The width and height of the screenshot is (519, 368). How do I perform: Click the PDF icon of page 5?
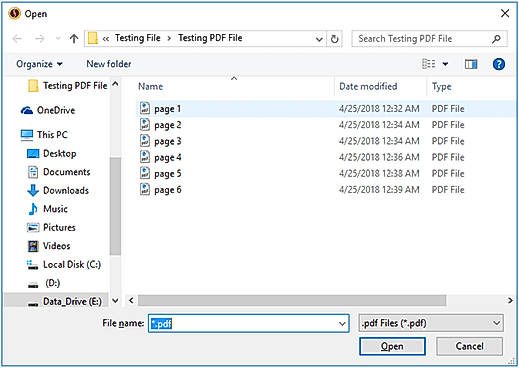(x=145, y=173)
